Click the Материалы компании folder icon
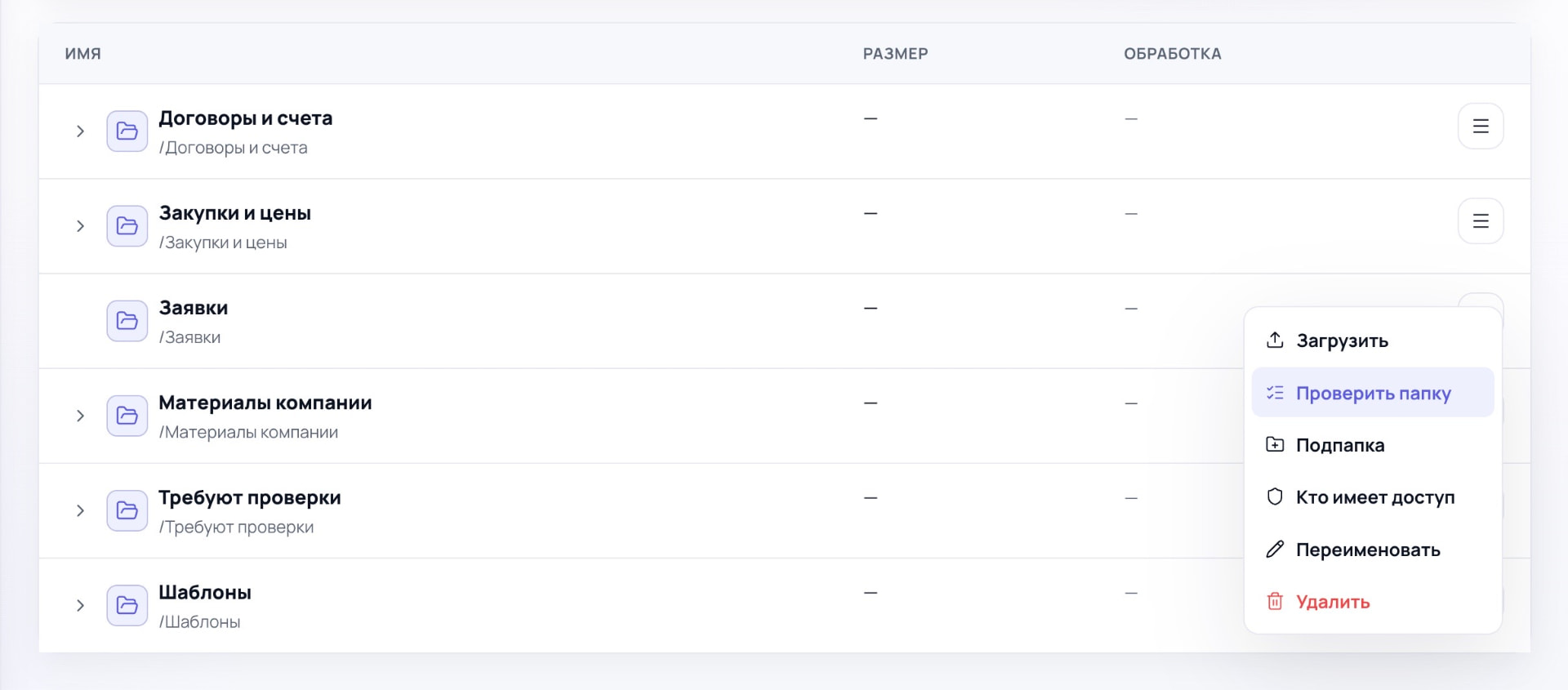The image size is (1568, 690). point(127,416)
